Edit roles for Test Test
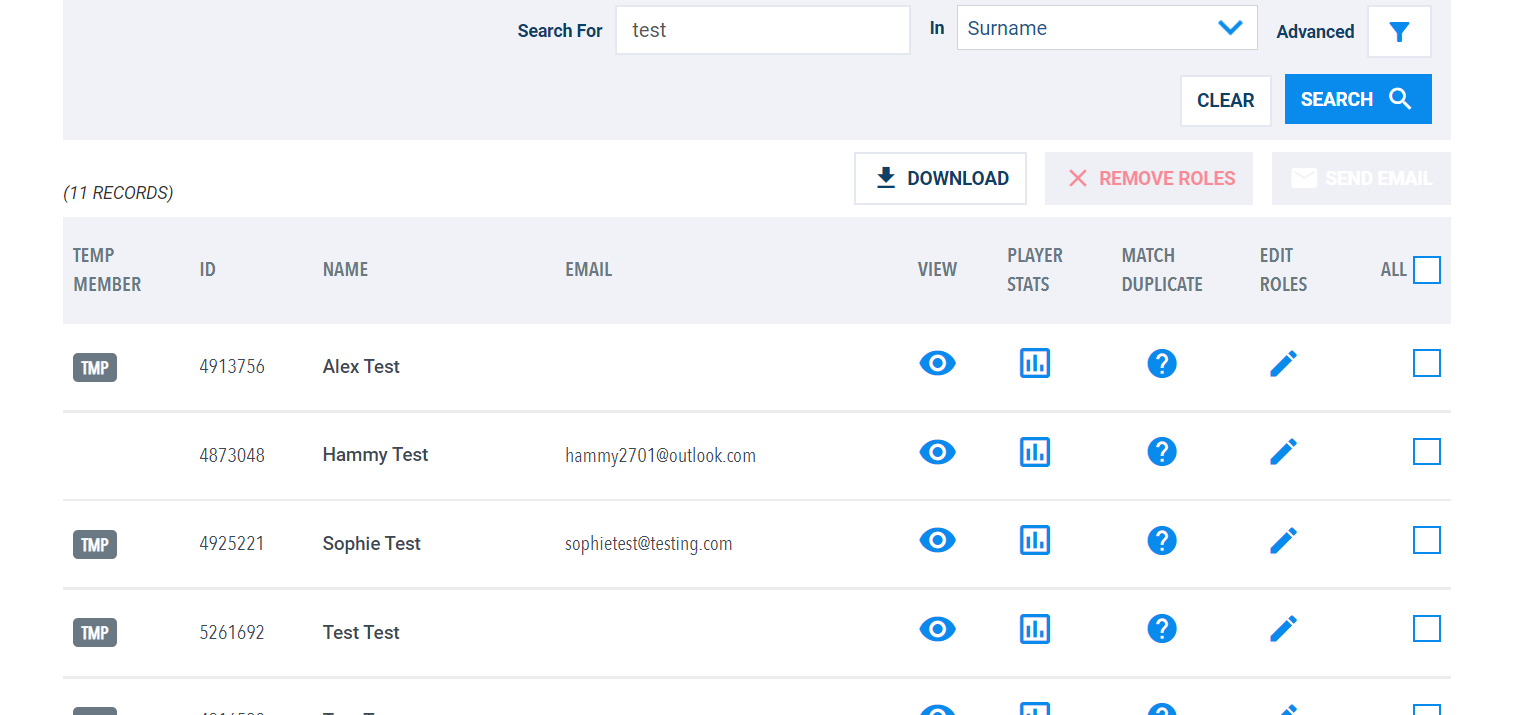Image resolution: width=1514 pixels, height=715 pixels. pyautogui.click(x=1283, y=629)
